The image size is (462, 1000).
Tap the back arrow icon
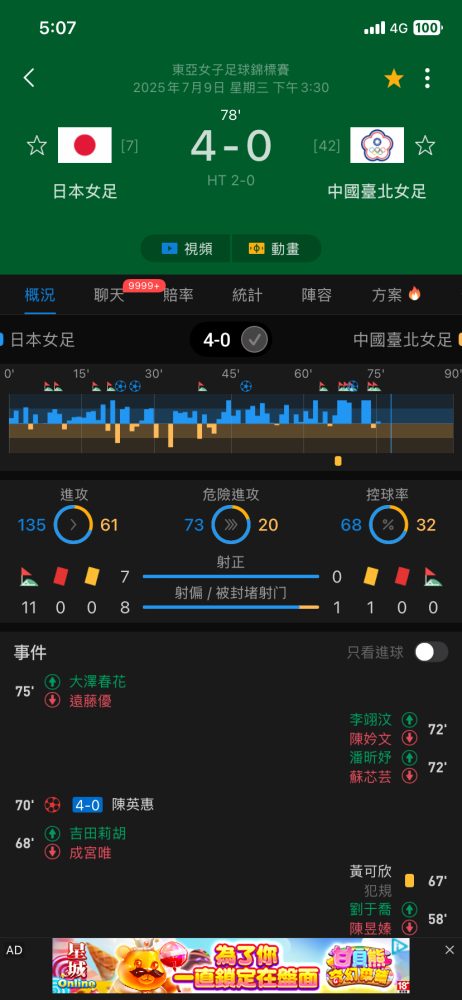point(29,78)
